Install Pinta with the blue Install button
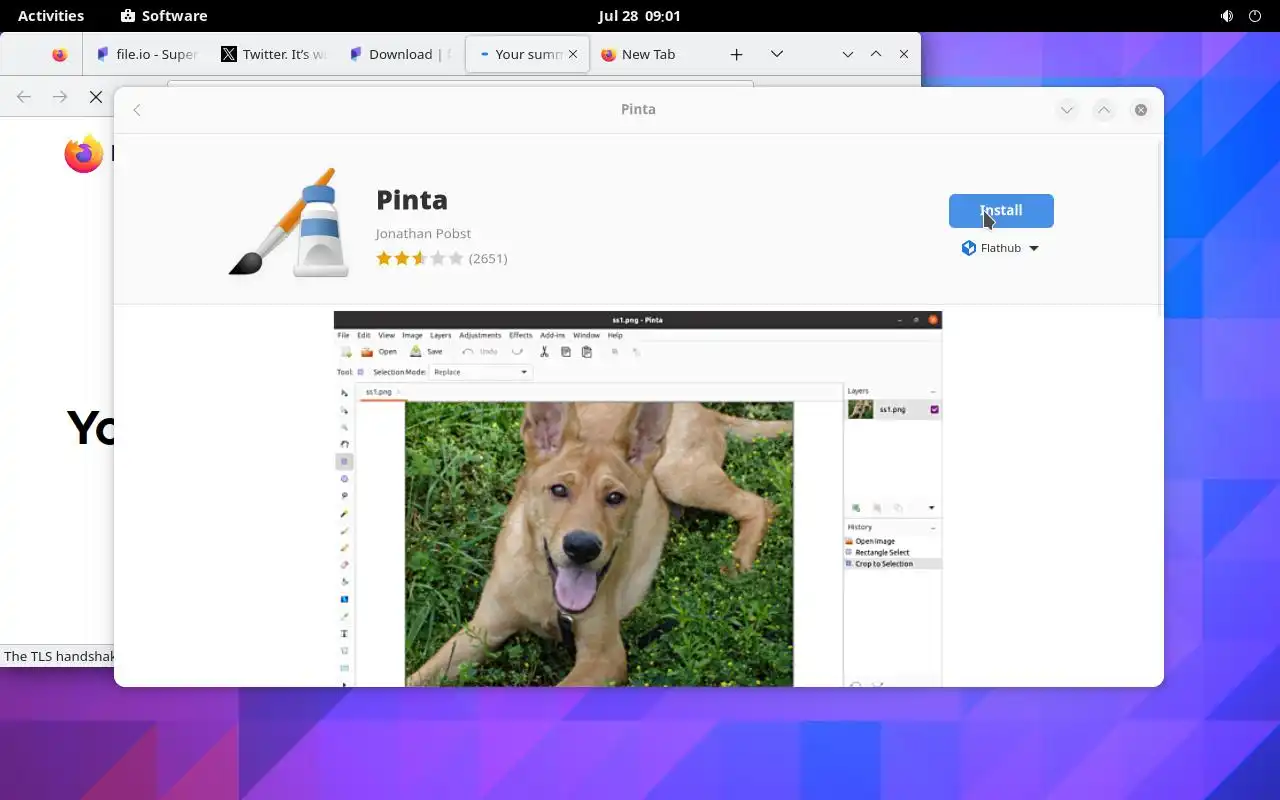 point(1001,211)
